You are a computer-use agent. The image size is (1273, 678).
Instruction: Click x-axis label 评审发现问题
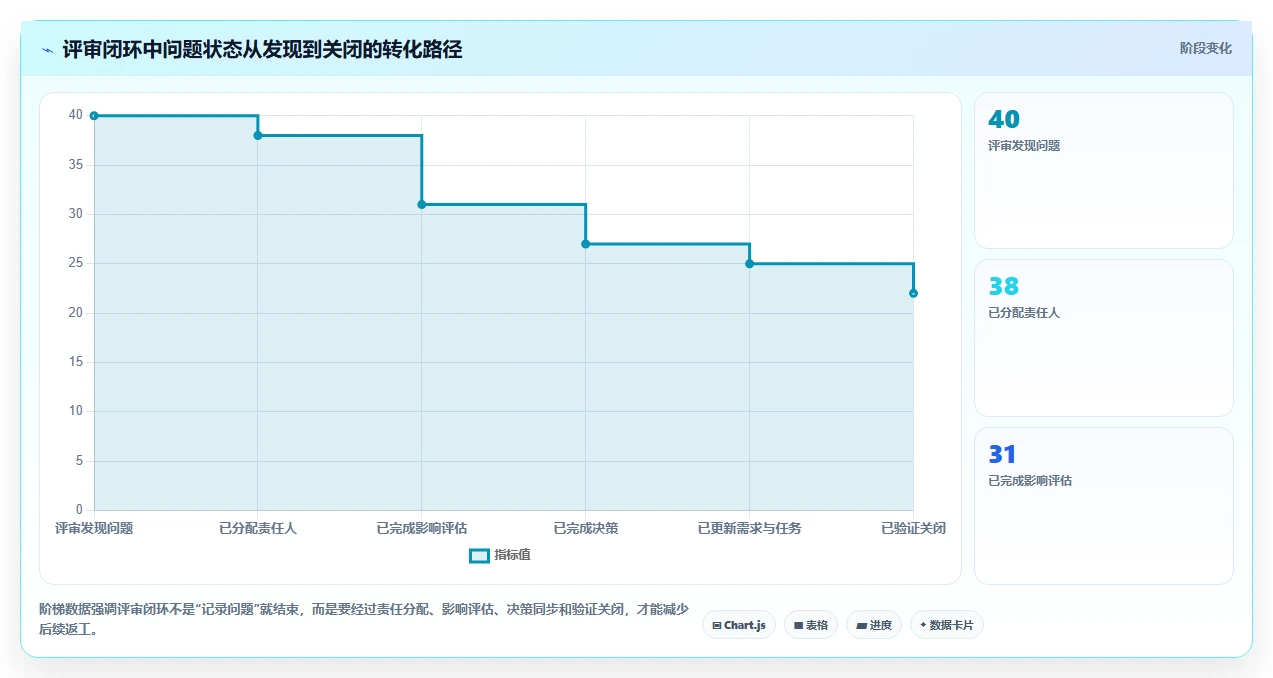94,528
